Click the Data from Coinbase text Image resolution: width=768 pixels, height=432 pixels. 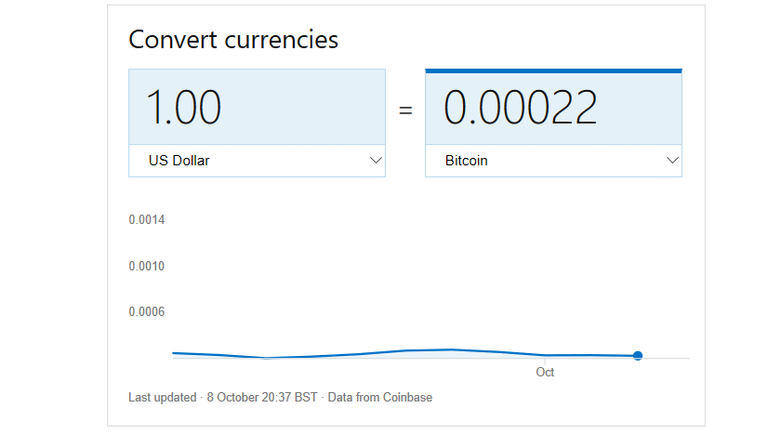(x=380, y=397)
